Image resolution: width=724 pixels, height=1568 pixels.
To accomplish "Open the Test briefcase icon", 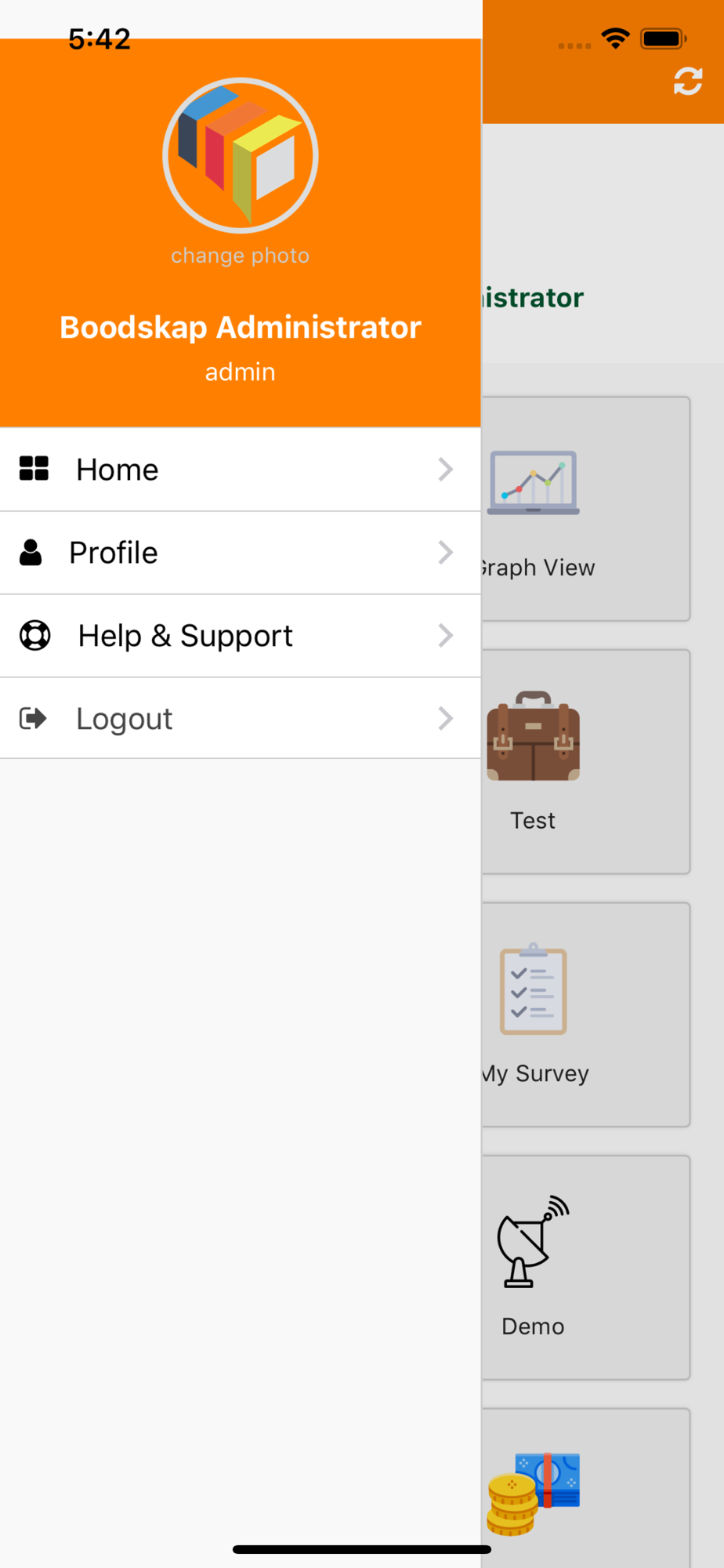I will [x=533, y=736].
